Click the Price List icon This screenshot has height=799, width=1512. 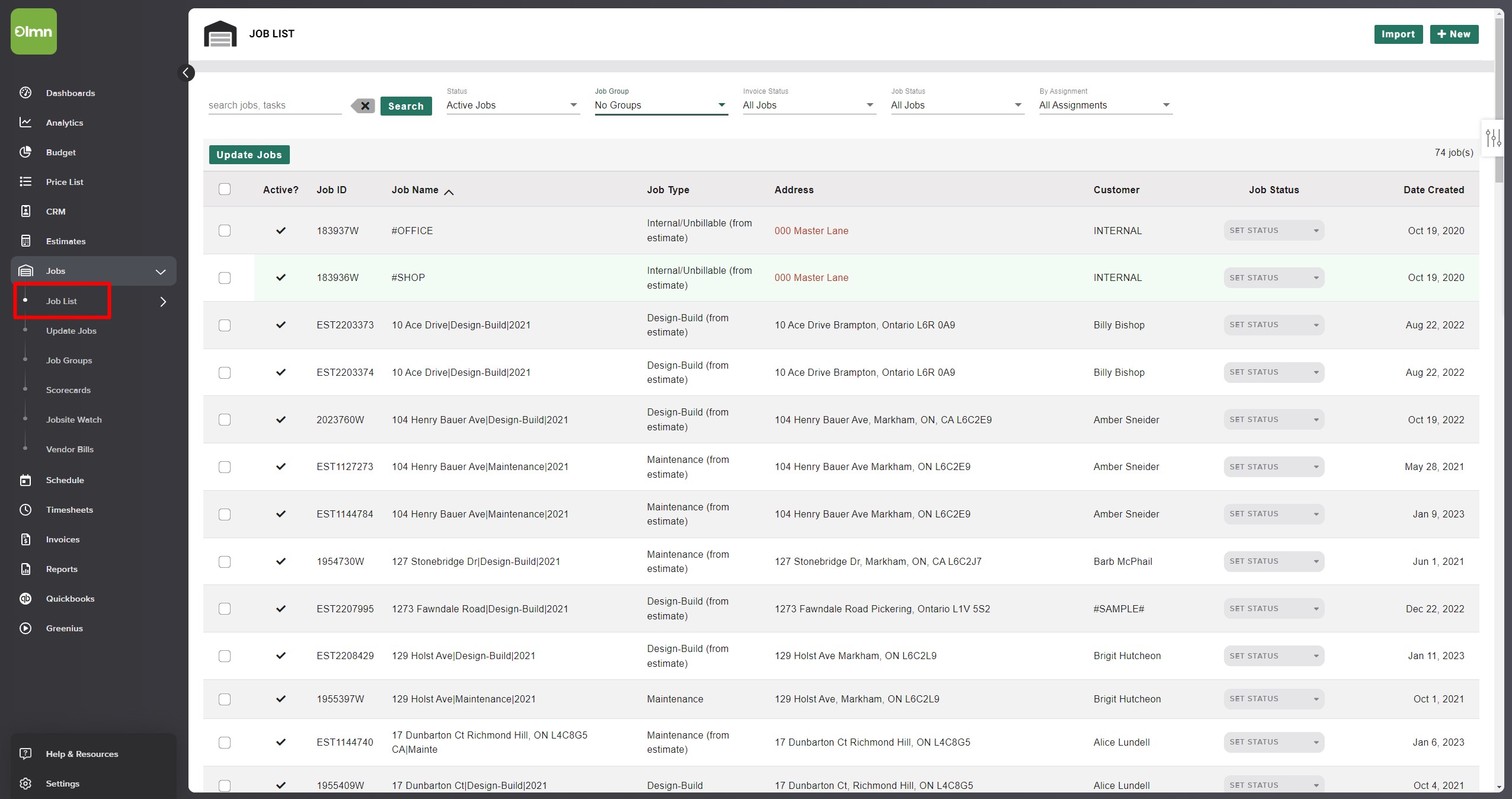[x=25, y=181]
